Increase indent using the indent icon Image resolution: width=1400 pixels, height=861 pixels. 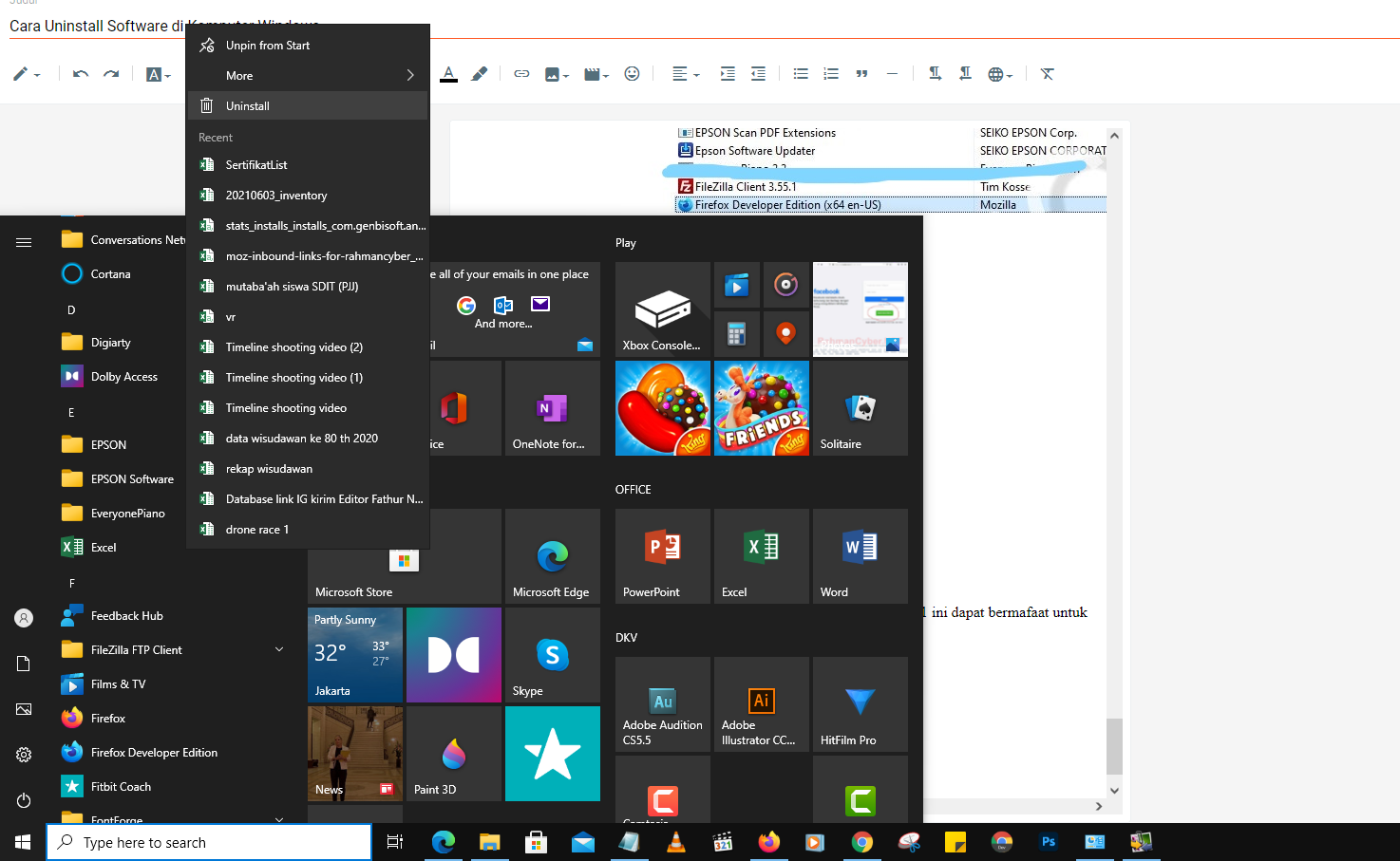pos(728,74)
